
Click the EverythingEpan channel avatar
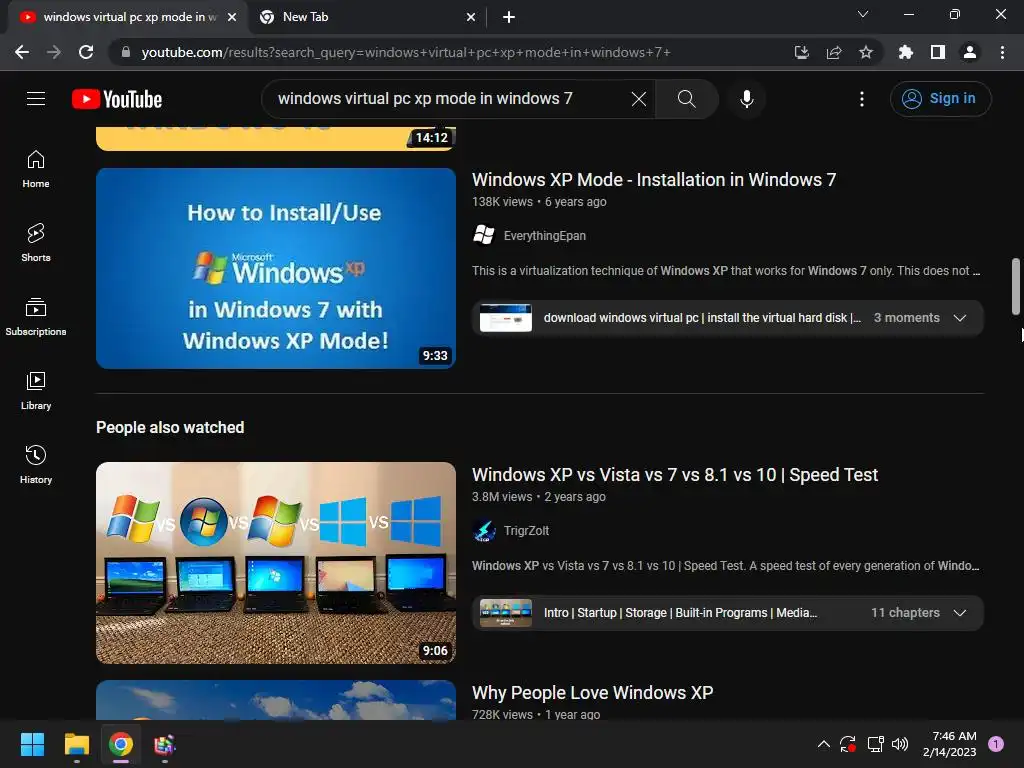(484, 234)
